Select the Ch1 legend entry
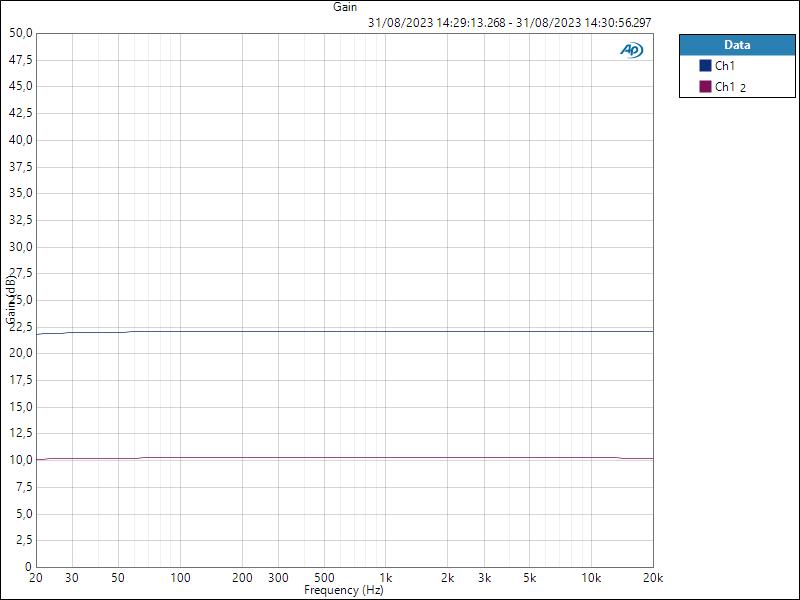Viewport: 800px width, 600px height. (x=737, y=65)
